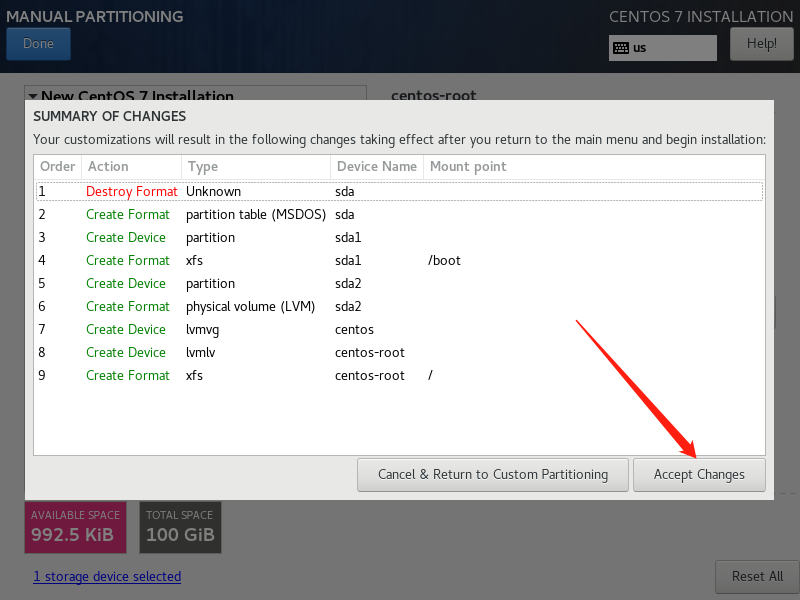Select the us keyboard layout field
Image resolution: width=800 pixels, height=600 pixels.
pos(663,48)
